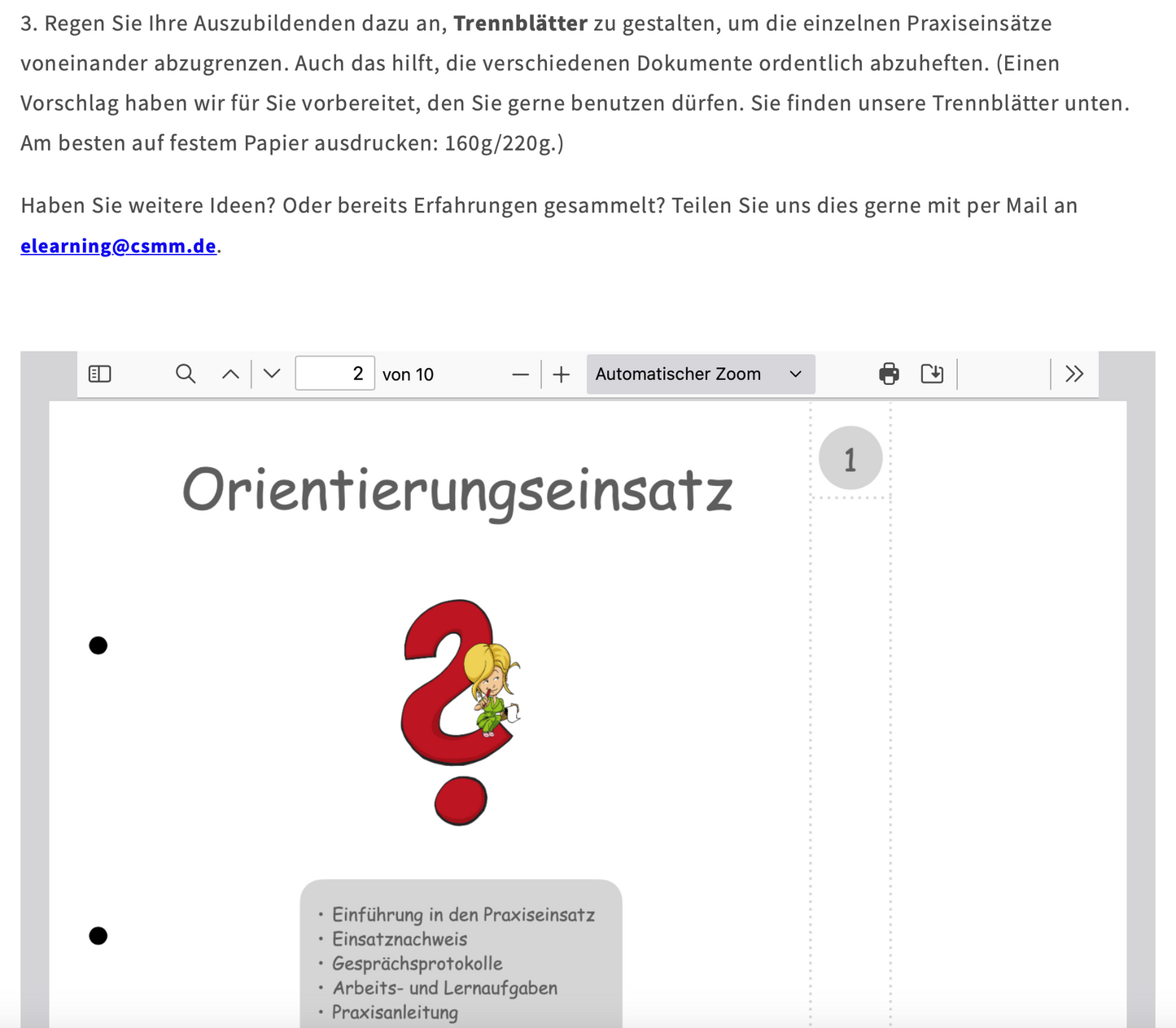
Task: Click the Orientierungseinsatz heading
Action: [457, 491]
